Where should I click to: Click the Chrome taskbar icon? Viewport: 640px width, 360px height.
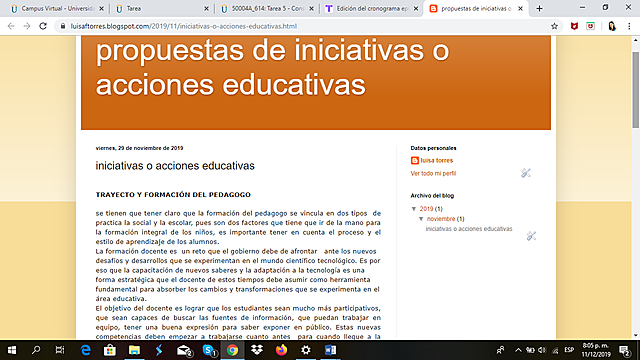232,350
